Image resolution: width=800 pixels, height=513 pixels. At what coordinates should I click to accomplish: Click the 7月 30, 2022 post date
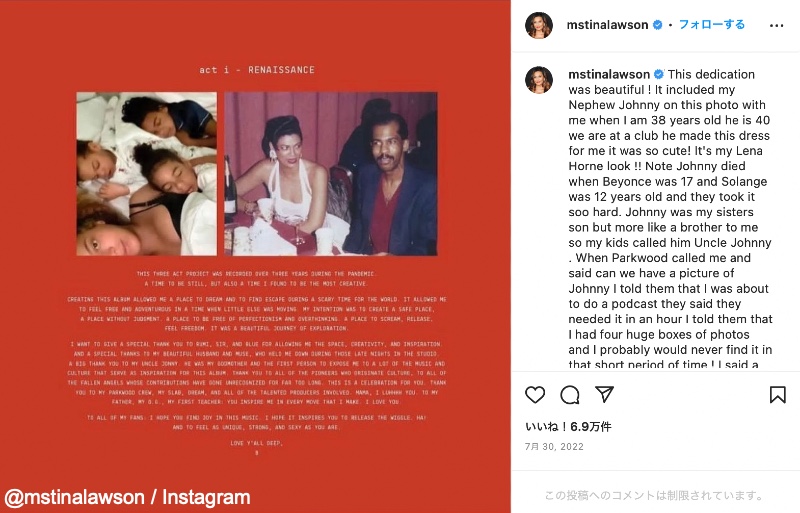(554, 447)
